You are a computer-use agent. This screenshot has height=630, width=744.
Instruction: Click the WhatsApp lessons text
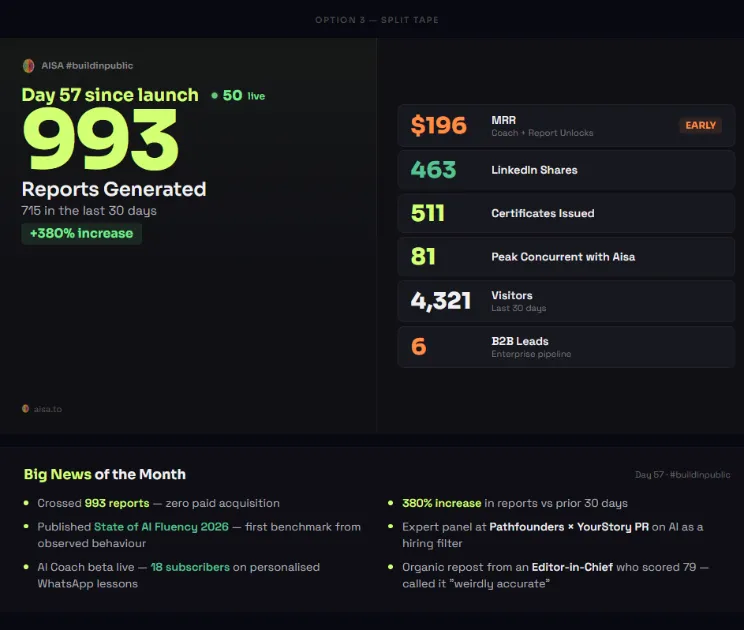coord(88,584)
